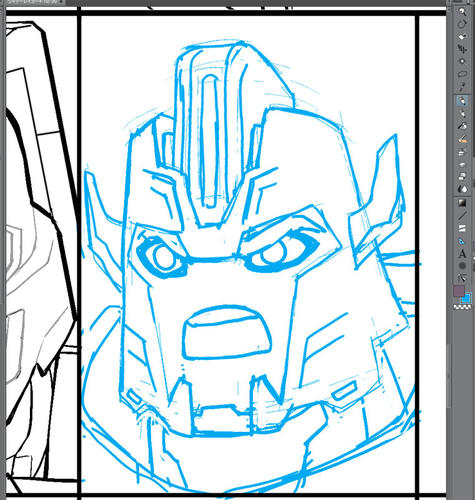This screenshot has width=475, height=500.
Task: Pick the blue Ruler tool
Action: (x=462, y=241)
